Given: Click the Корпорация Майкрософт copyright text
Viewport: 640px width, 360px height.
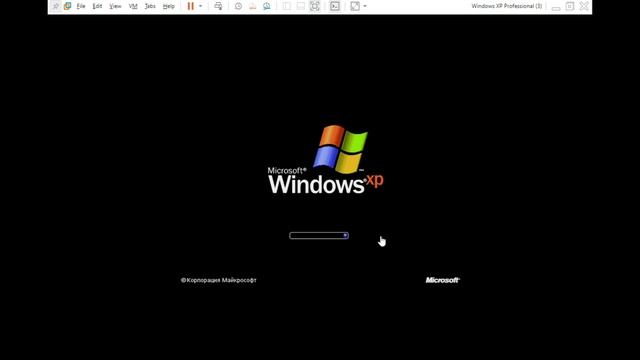Looking at the screenshot, I should pyautogui.click(x=218, y=280).
